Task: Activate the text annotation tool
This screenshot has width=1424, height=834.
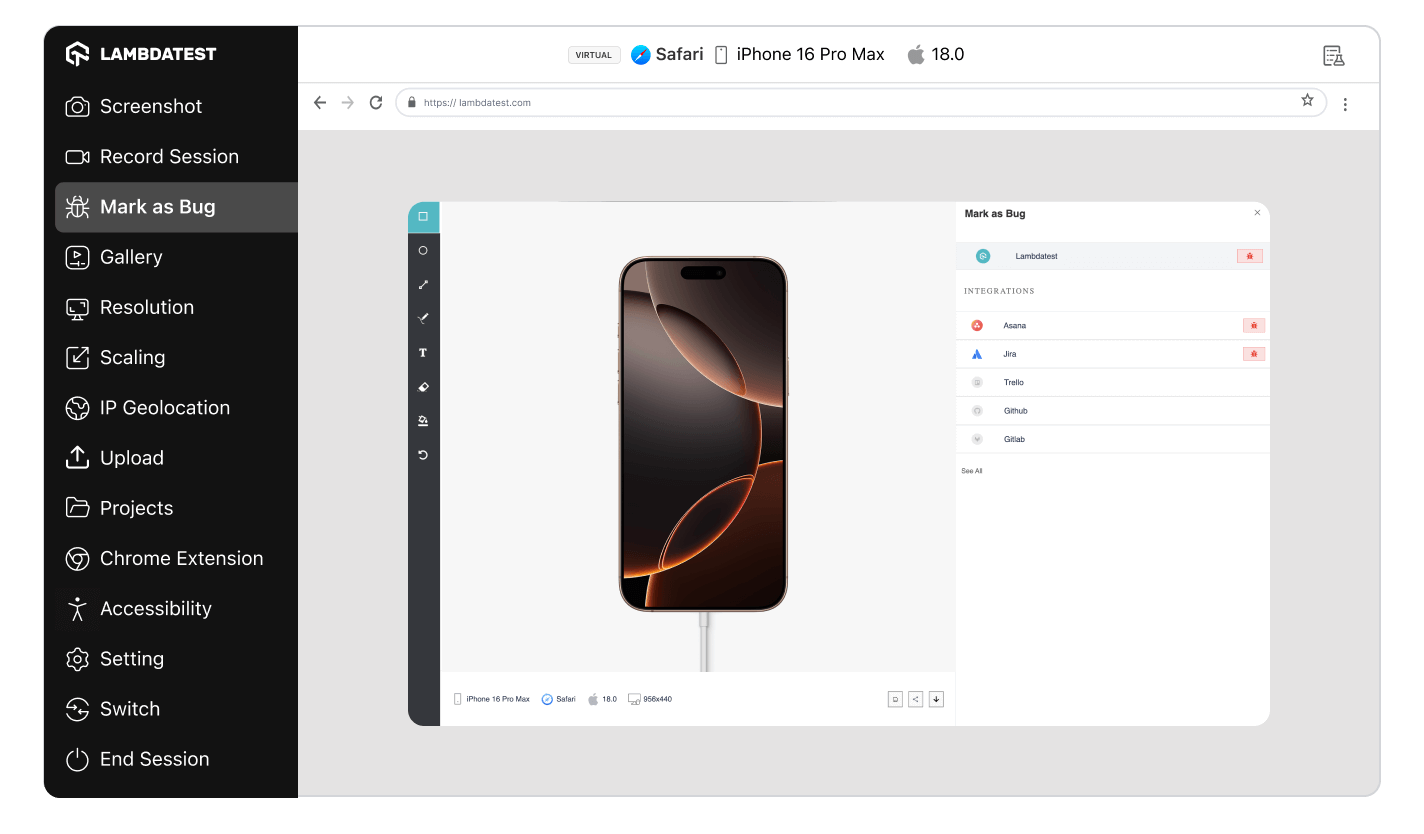Action: tap(423, 353)
